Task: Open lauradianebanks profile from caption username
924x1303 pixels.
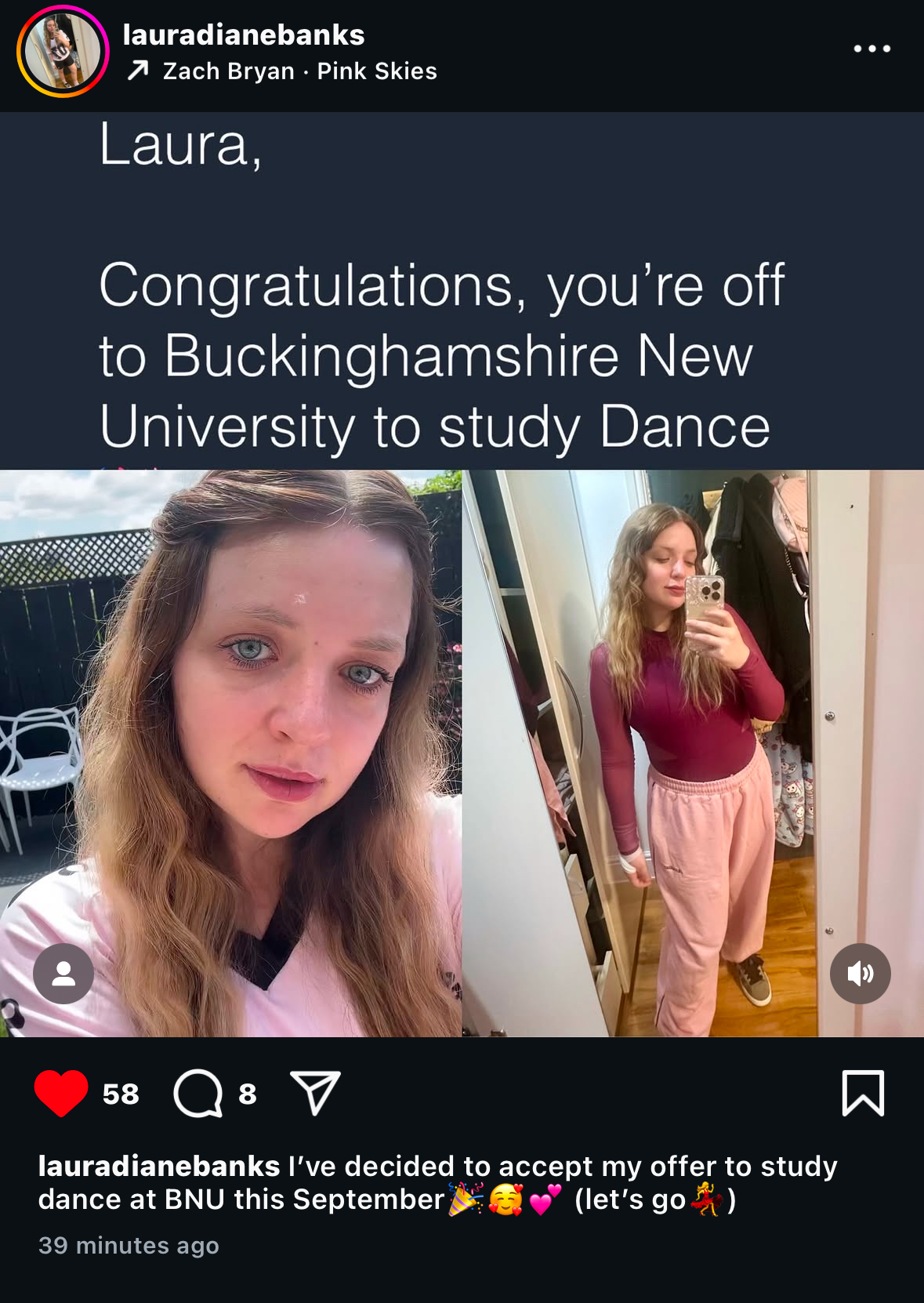Action: coord(159,1167)
